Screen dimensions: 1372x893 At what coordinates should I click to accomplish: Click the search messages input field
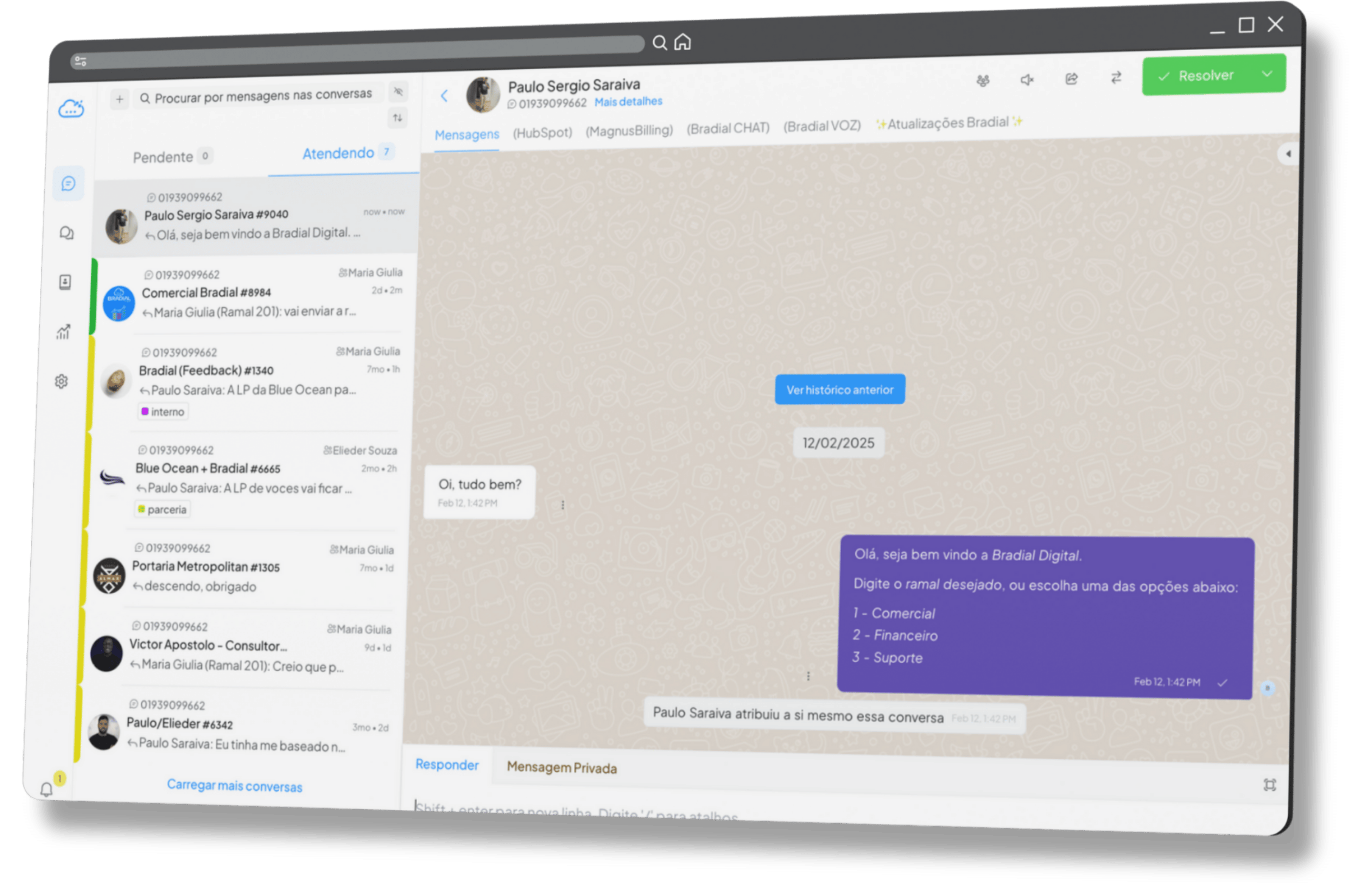(263, 96)
